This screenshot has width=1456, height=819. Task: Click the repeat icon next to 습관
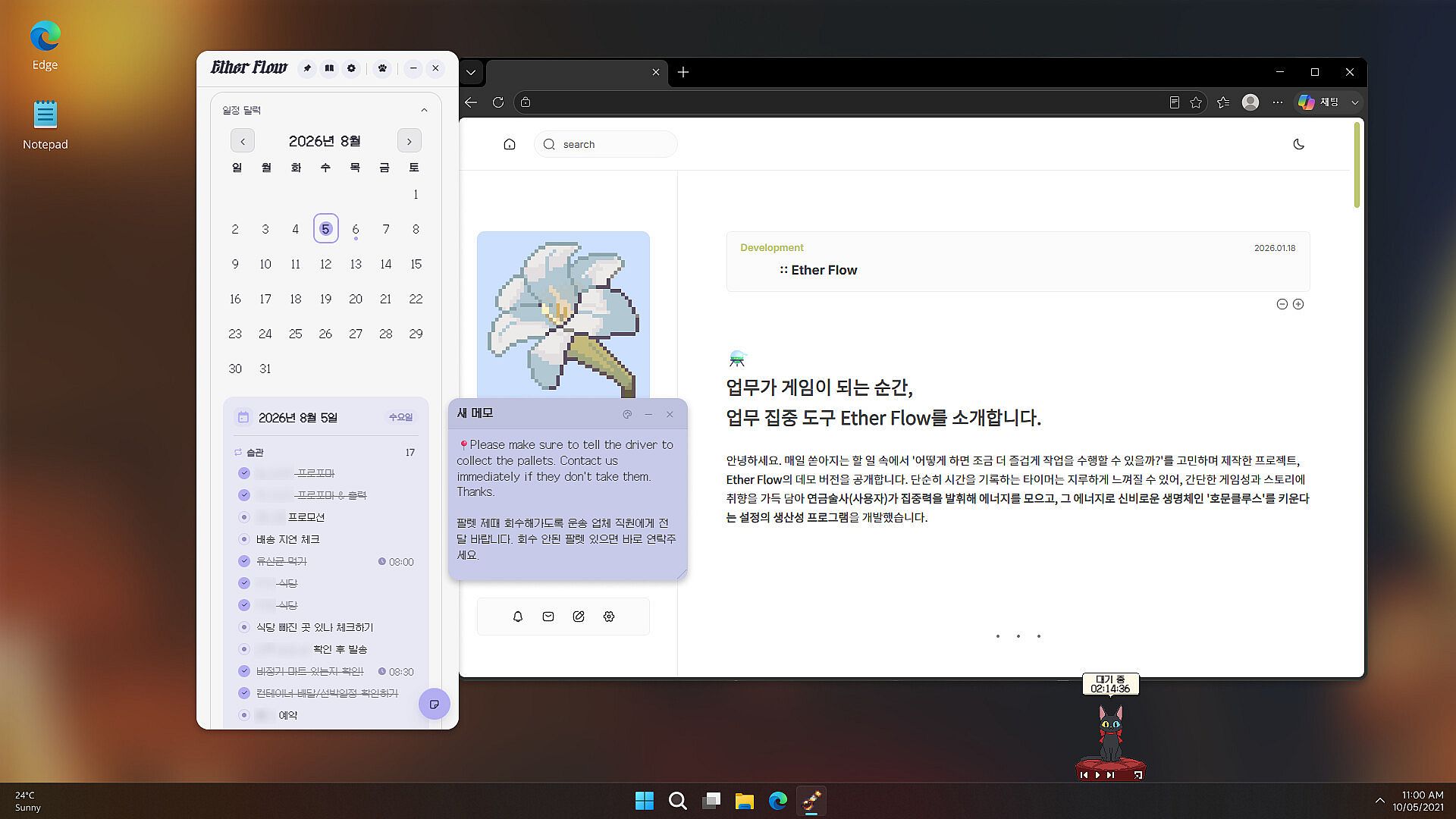(x=238, y=452)
